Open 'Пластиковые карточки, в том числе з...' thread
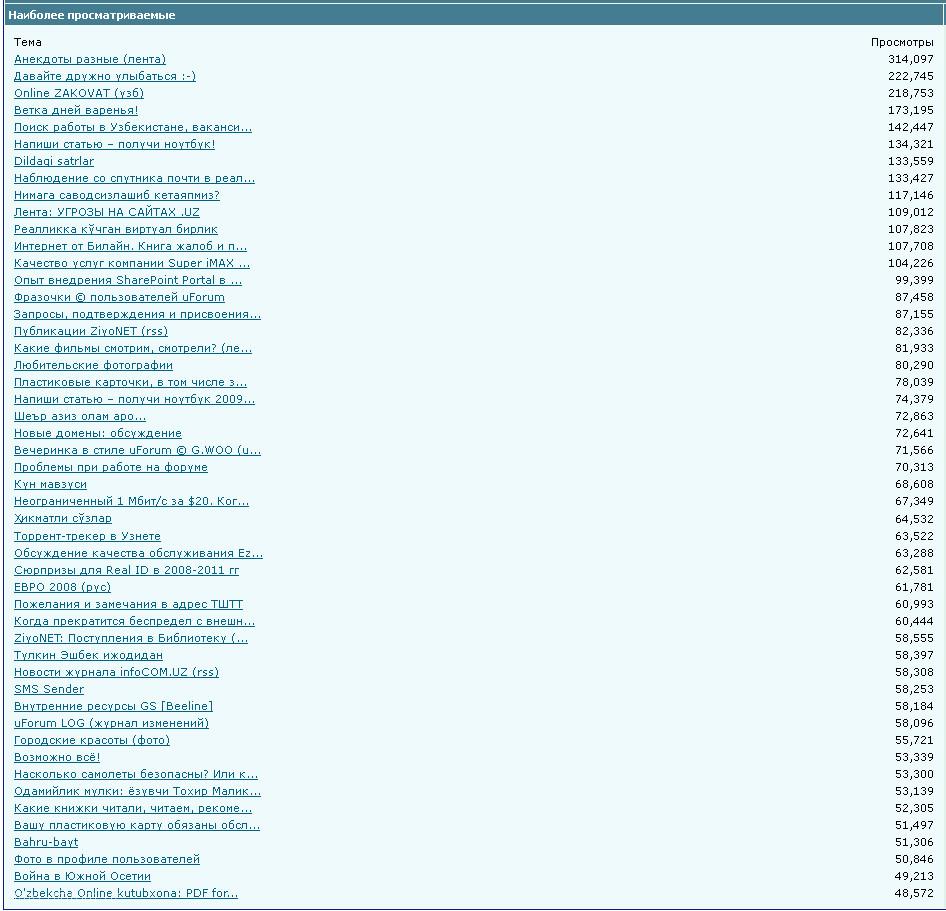The image size is (946, 911). 130,382
